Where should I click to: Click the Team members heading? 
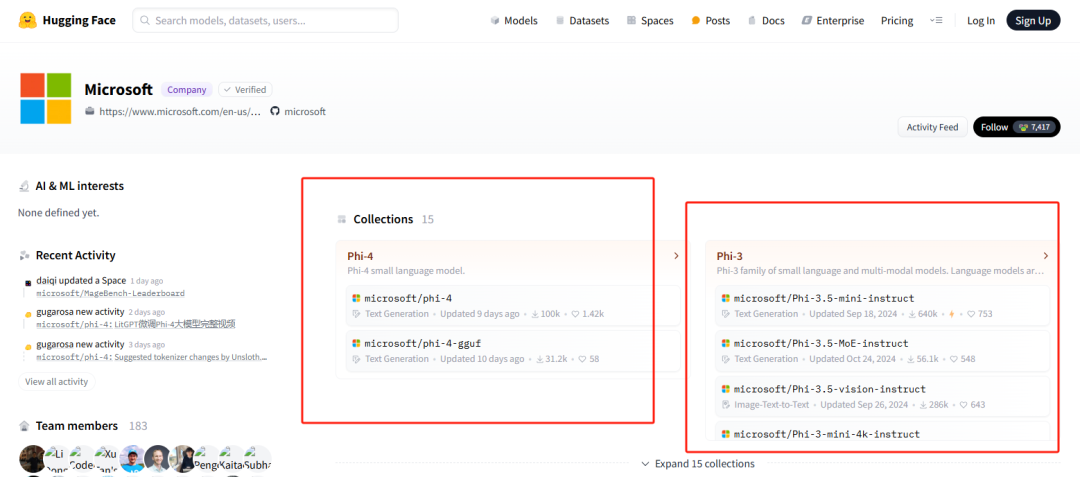coord(76,426)
